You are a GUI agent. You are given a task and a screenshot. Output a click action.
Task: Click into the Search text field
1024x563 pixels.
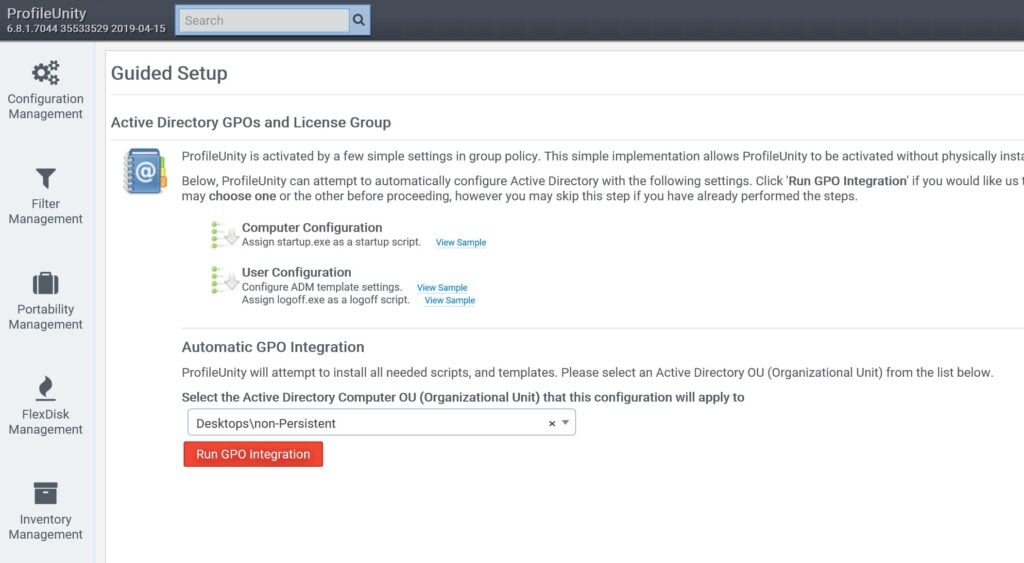[263, 20]
